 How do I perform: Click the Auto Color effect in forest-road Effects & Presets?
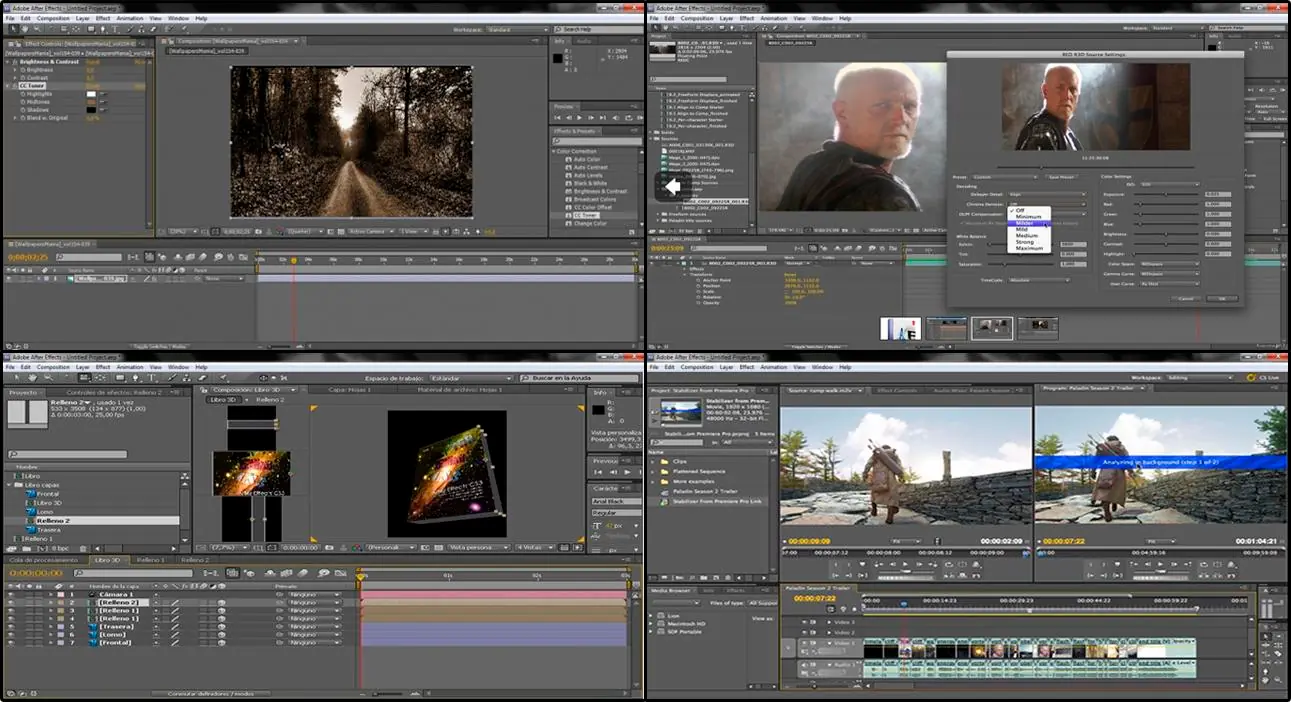[587, 160]
